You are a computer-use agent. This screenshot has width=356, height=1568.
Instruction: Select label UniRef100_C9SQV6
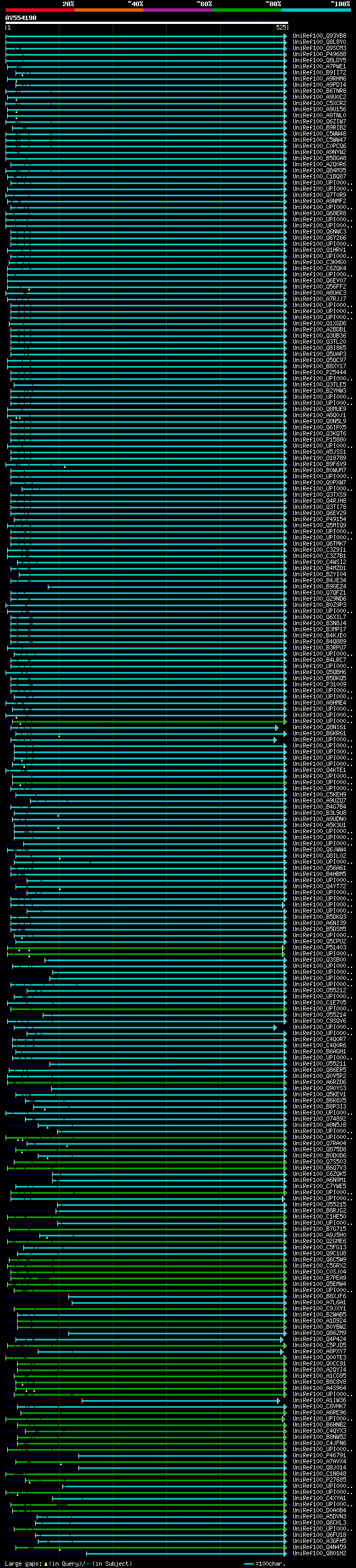[319, 1021]
